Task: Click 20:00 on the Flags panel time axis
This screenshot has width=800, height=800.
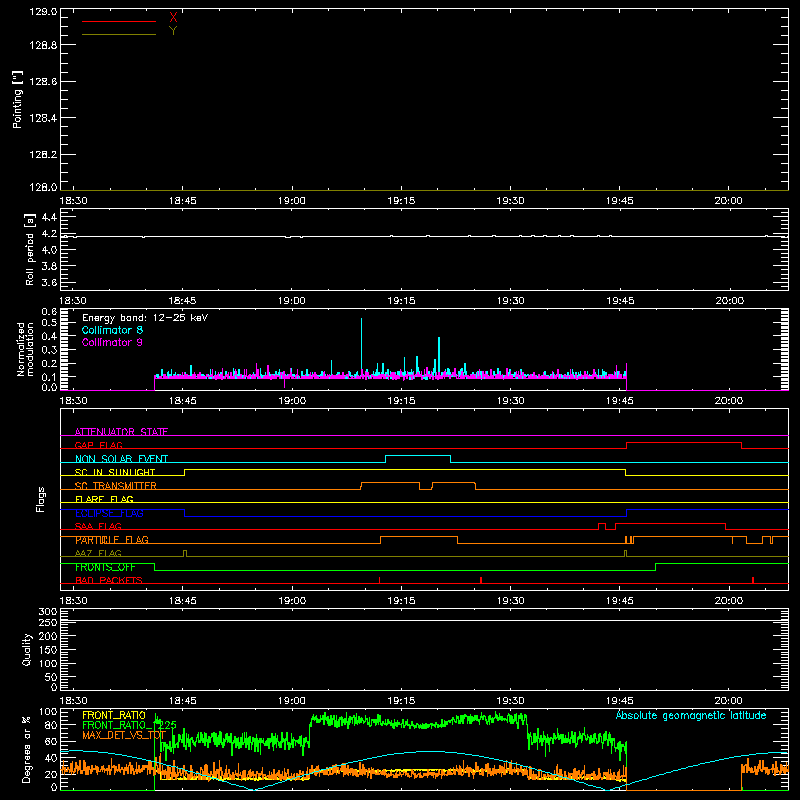Action: pos(729,601)
